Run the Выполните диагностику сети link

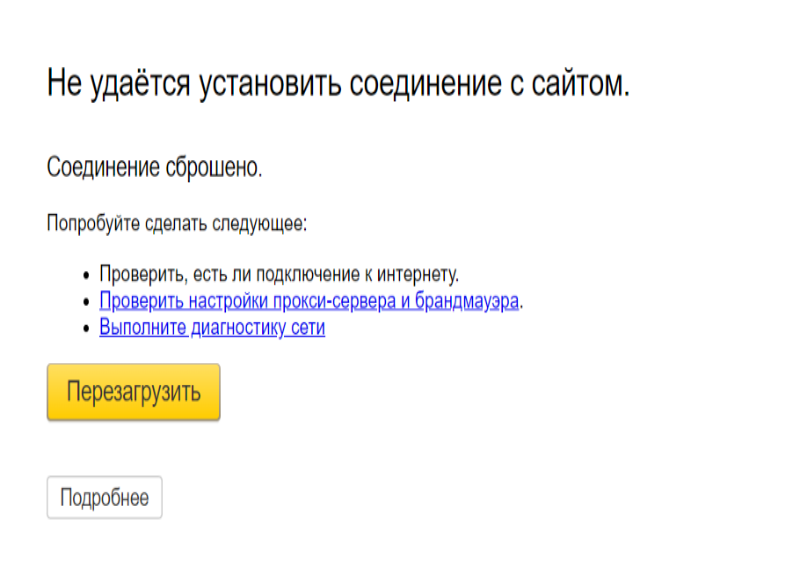pyautogui.click(x=212, y=327)
